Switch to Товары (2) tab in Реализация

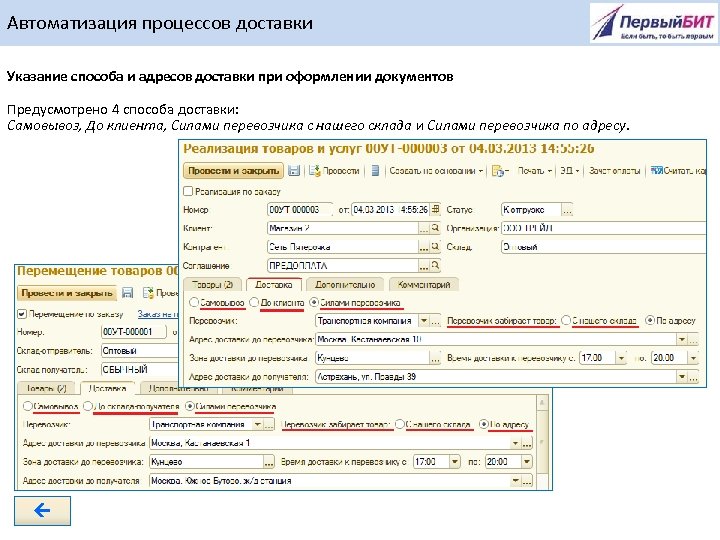tap(212, 285)
